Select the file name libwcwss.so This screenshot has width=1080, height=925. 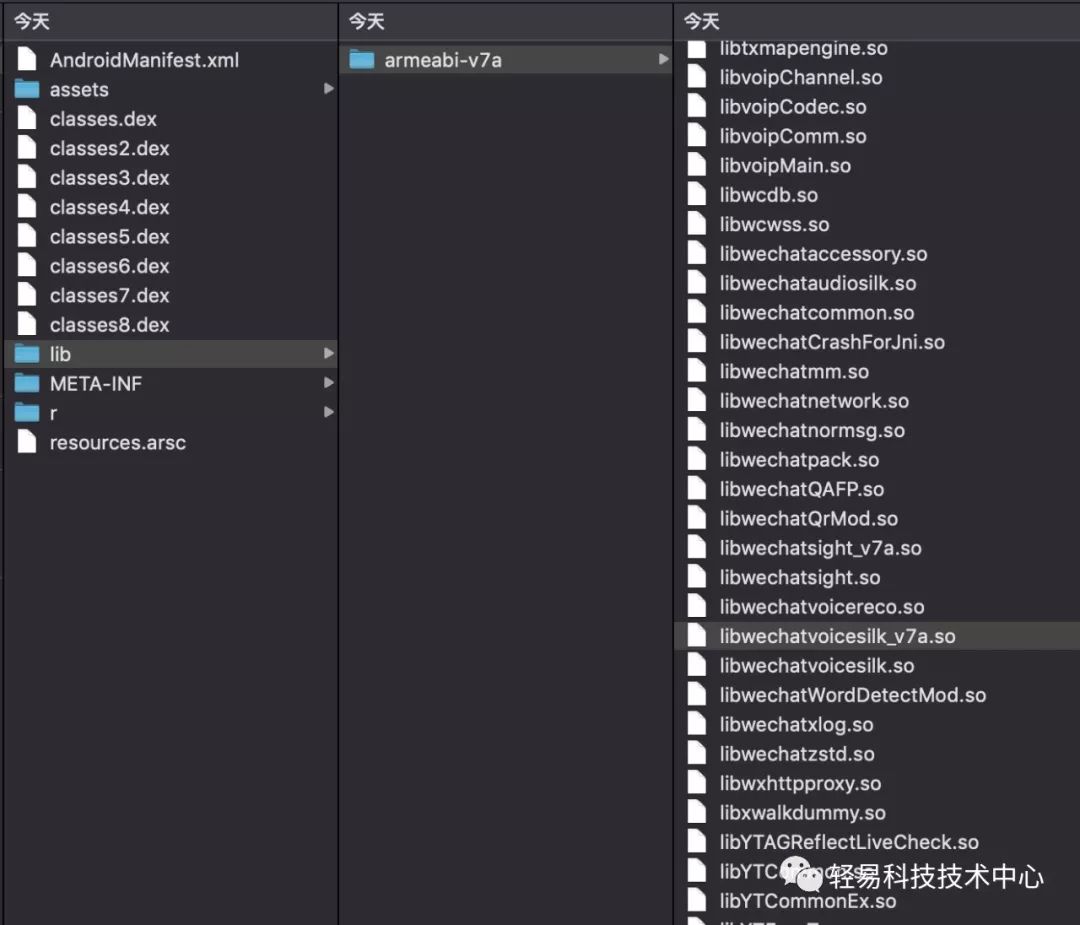pos(774,225)
